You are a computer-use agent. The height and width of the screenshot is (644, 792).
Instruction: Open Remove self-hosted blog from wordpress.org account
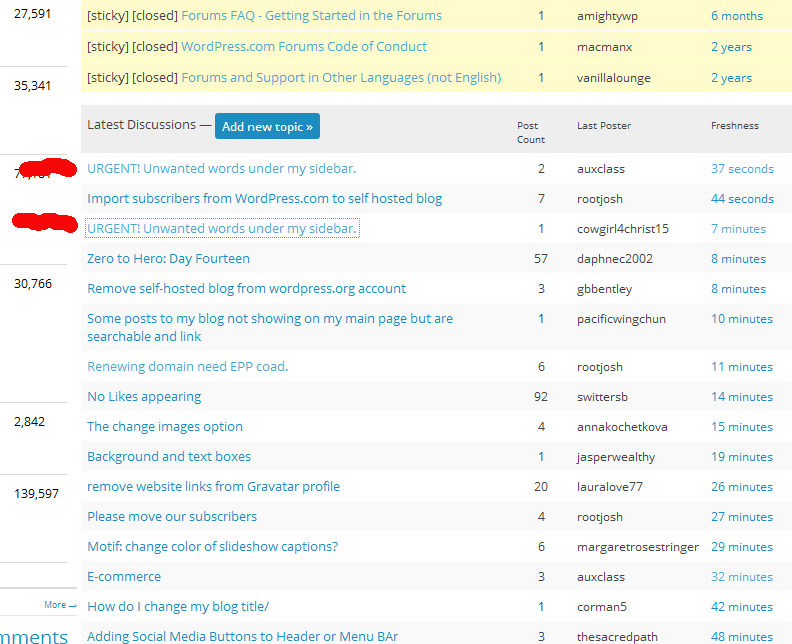click(x=246, y=288)
